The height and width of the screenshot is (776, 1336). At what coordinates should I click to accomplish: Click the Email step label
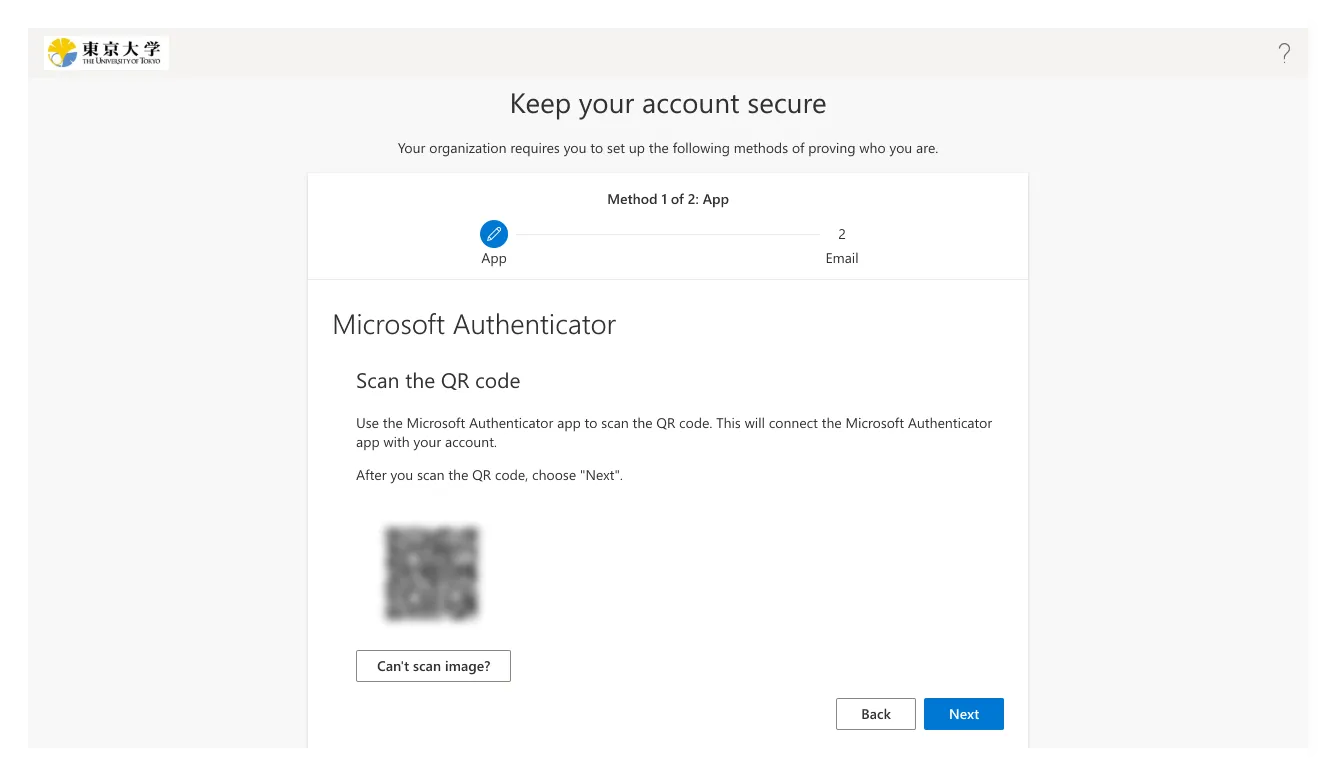click(841, 259)
